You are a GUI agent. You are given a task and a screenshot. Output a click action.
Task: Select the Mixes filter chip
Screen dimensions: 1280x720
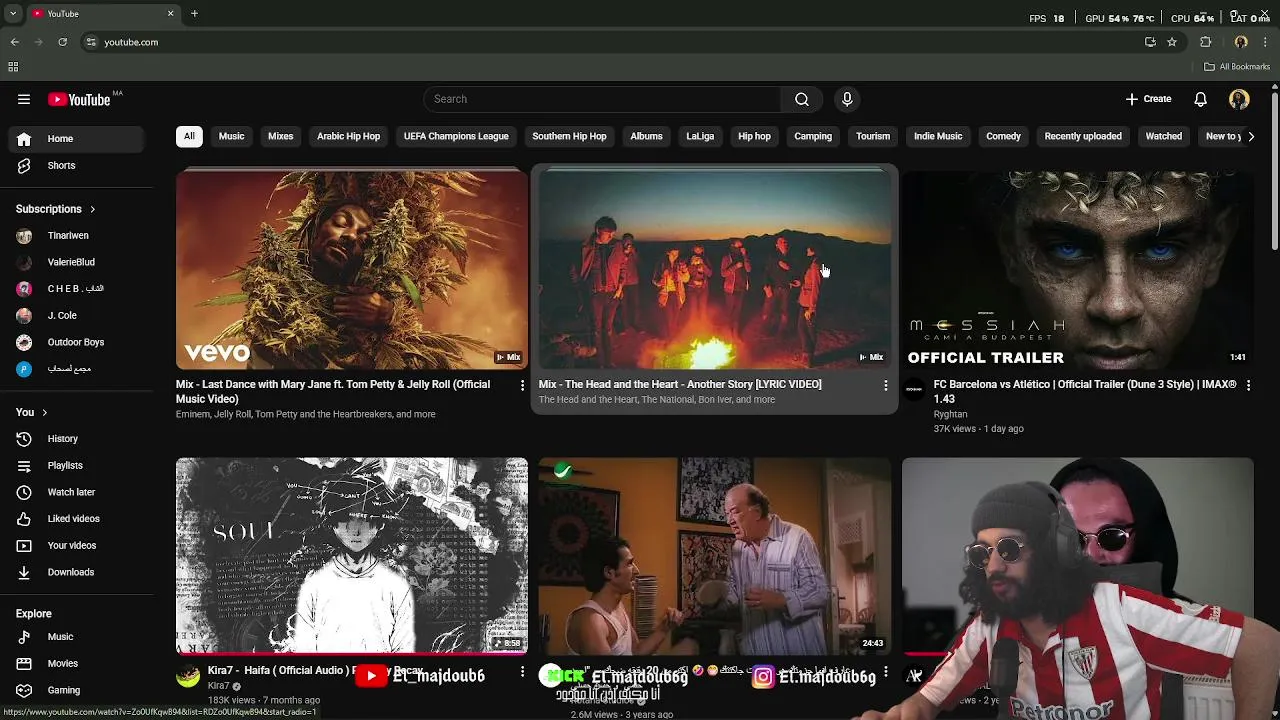tap(281, 136)
